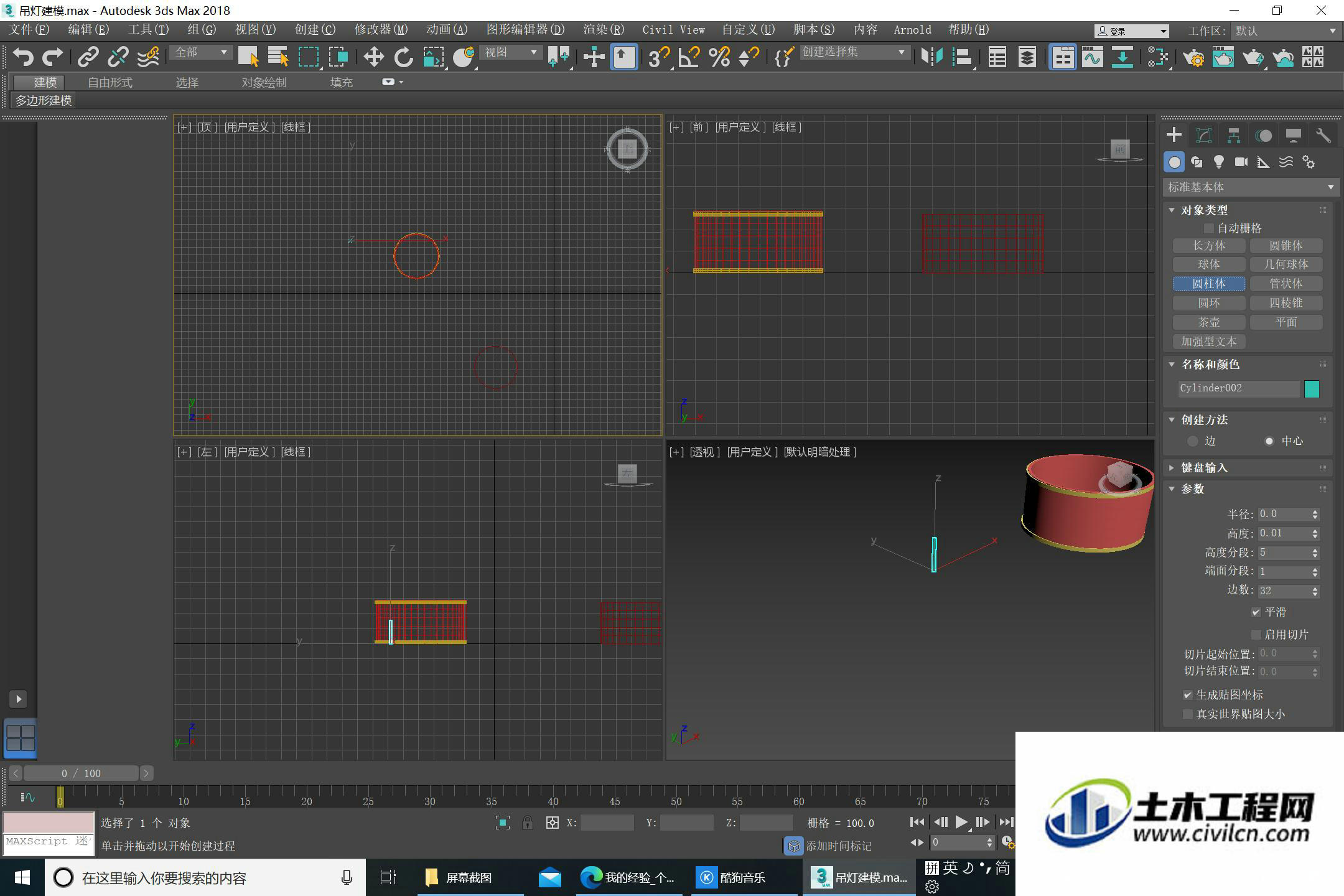This screenshot has height=896, width=1344.
Task: Collapse the 名称和颜色 rollout
Action: point(1172,365)
